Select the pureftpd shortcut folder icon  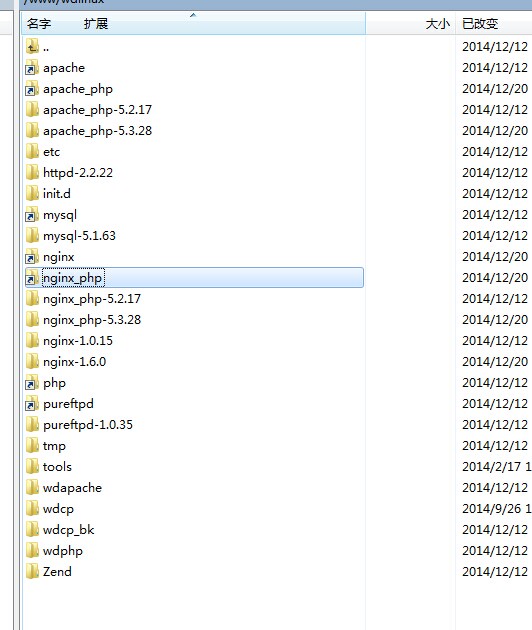[32, 403]
